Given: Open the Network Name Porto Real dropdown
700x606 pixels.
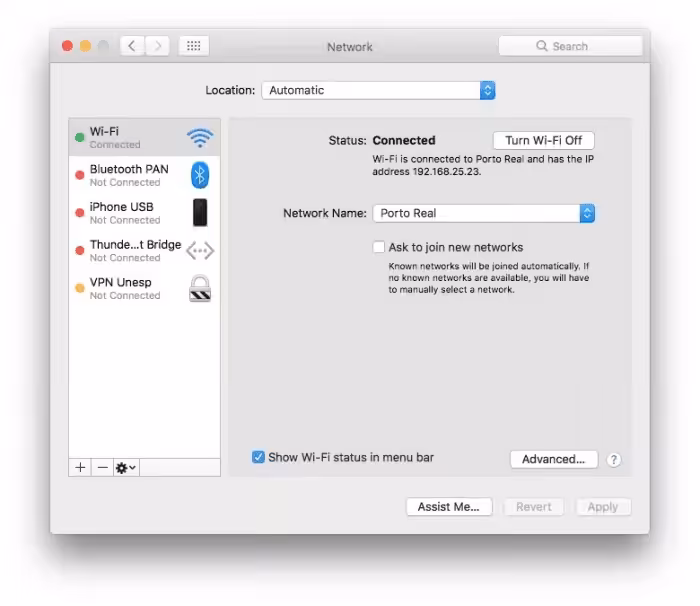Looking at the screenshot, I should [x=483, y=213].
